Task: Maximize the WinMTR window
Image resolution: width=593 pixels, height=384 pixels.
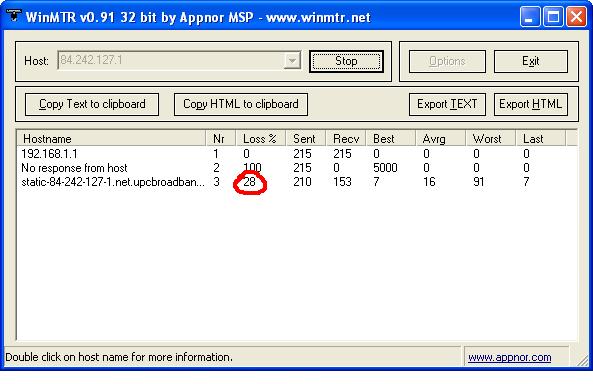Action: pos(553,17)
